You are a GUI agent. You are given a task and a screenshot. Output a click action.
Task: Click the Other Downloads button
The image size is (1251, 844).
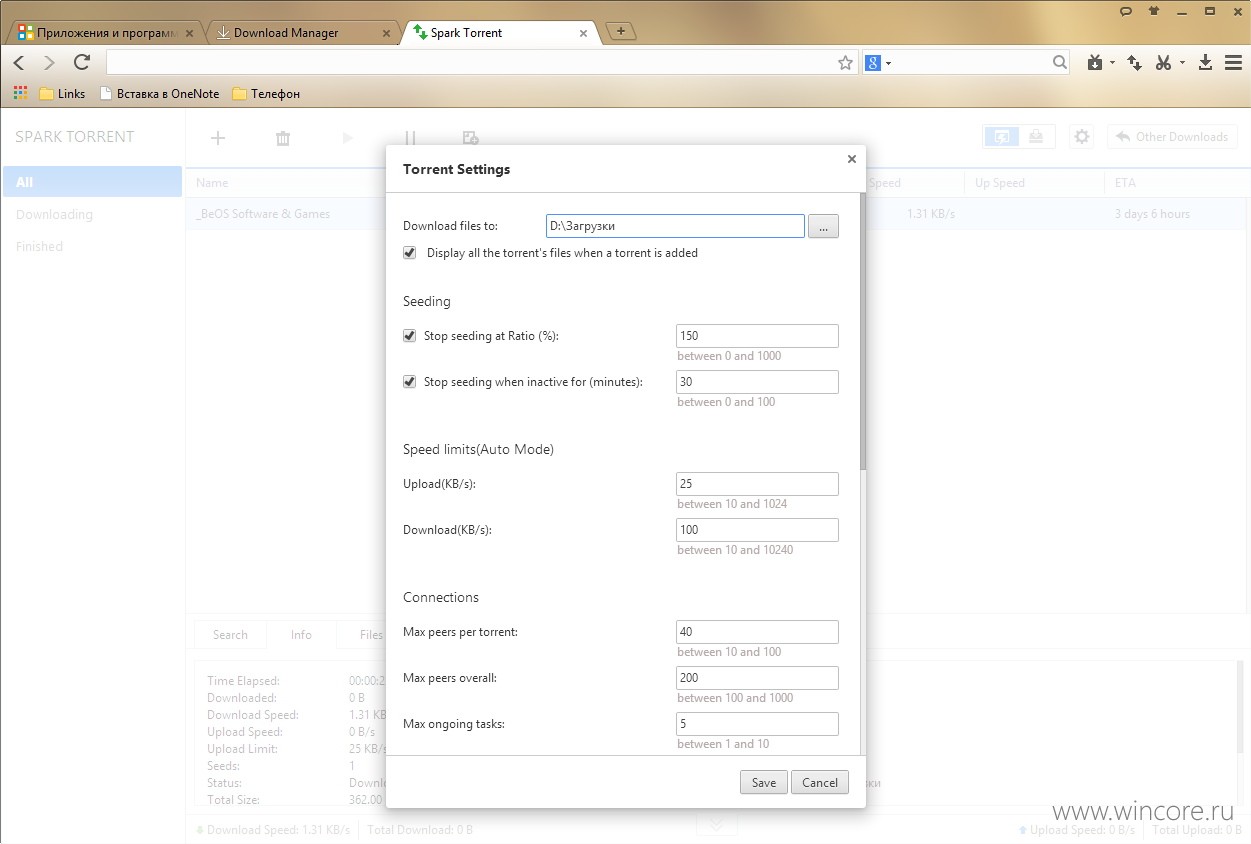1172,137
